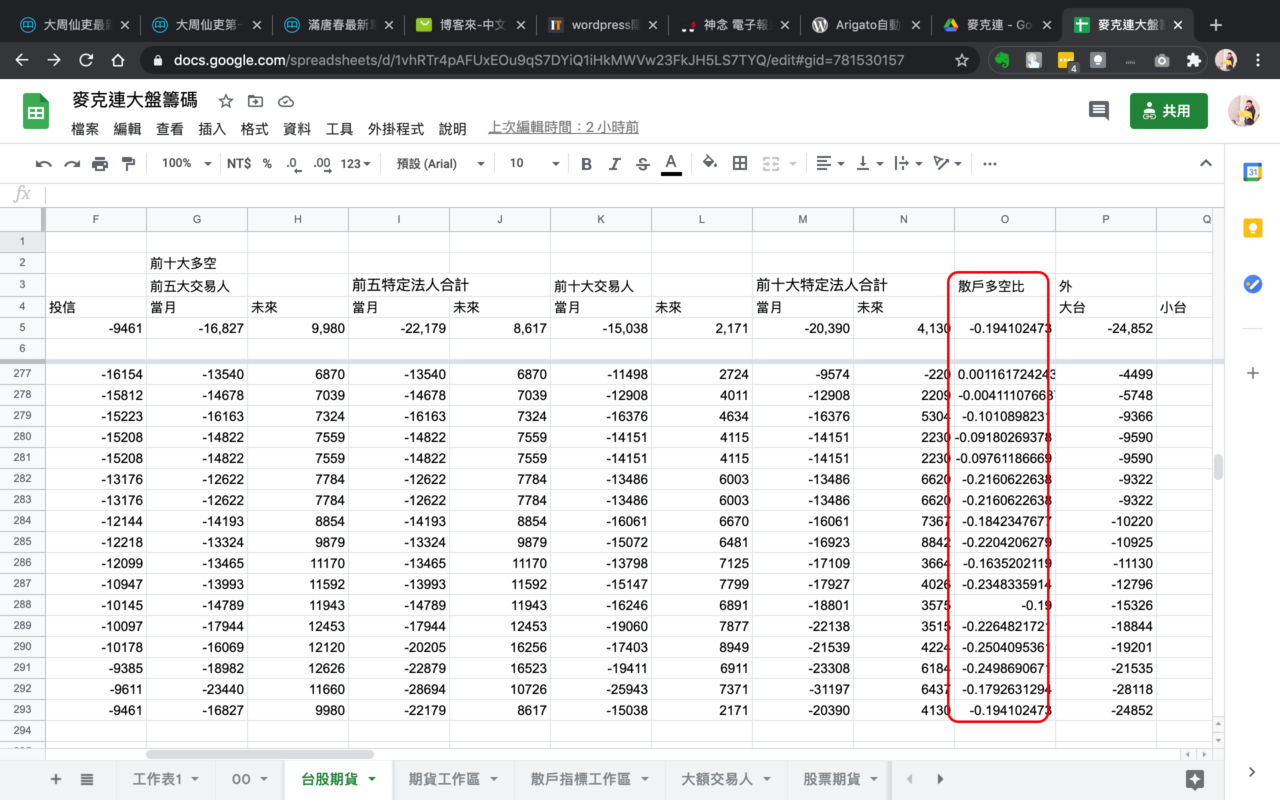Toggle bold formatting

[x=587, y=164]
